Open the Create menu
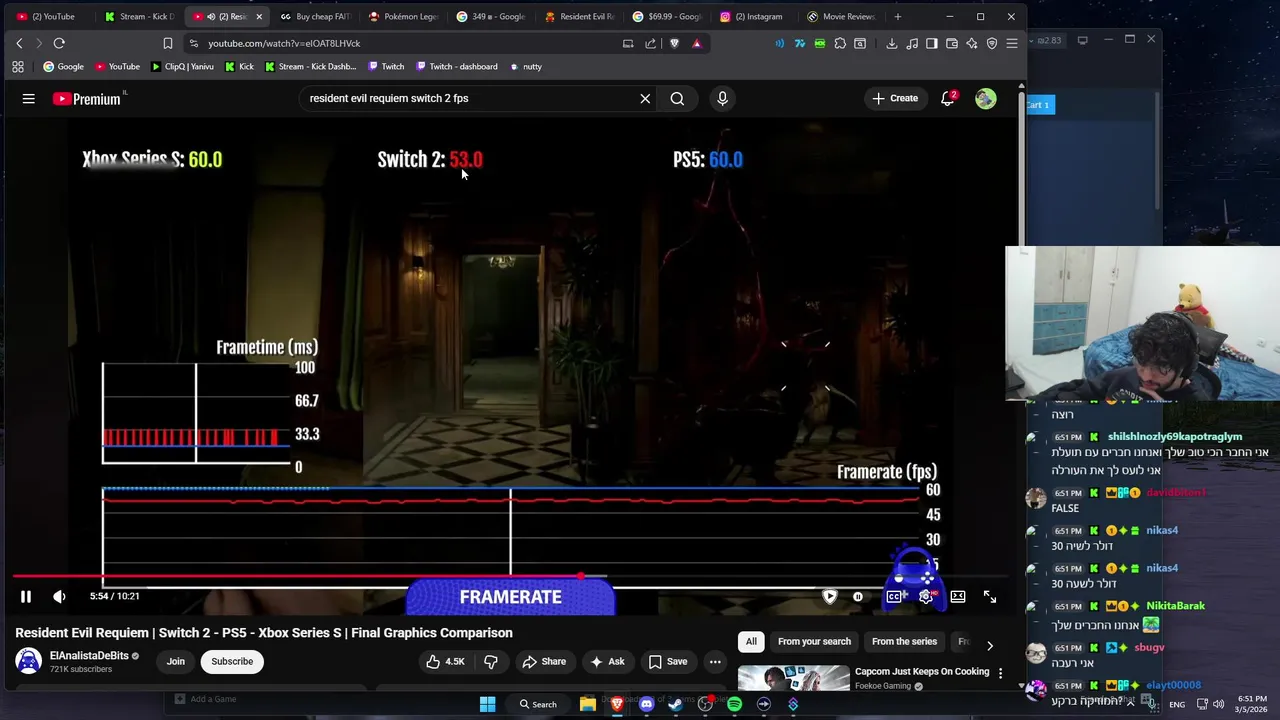 click(895, 98)
